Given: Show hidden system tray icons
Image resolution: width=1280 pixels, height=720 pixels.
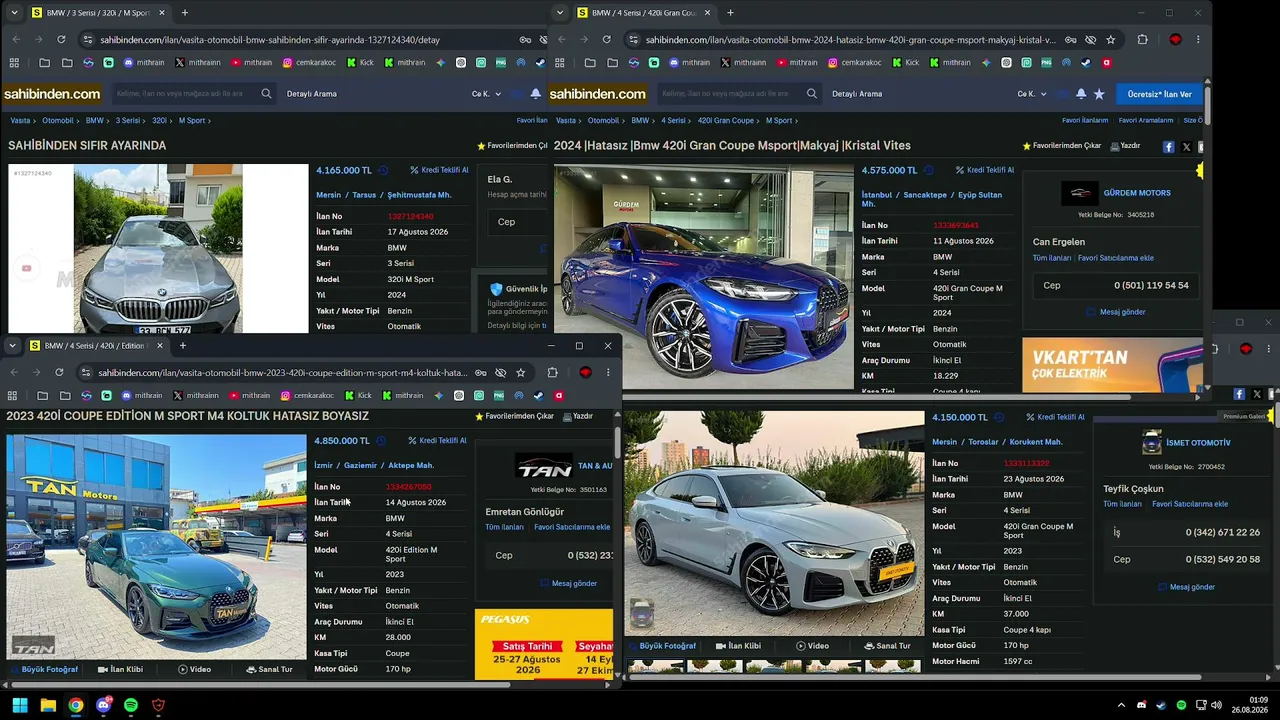Looking at the screenshot, I should (1121, 705).
